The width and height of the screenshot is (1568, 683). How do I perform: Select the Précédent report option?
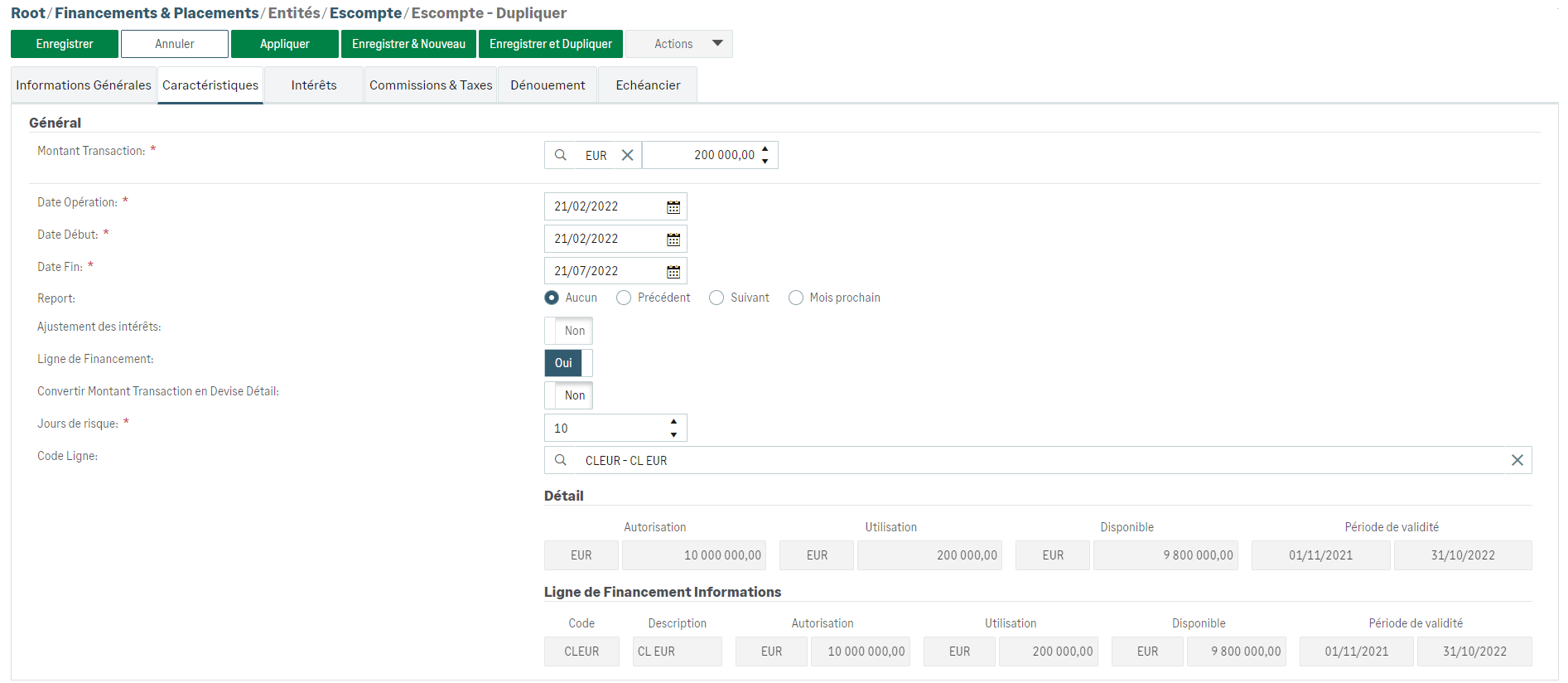(x=624, y=298)
